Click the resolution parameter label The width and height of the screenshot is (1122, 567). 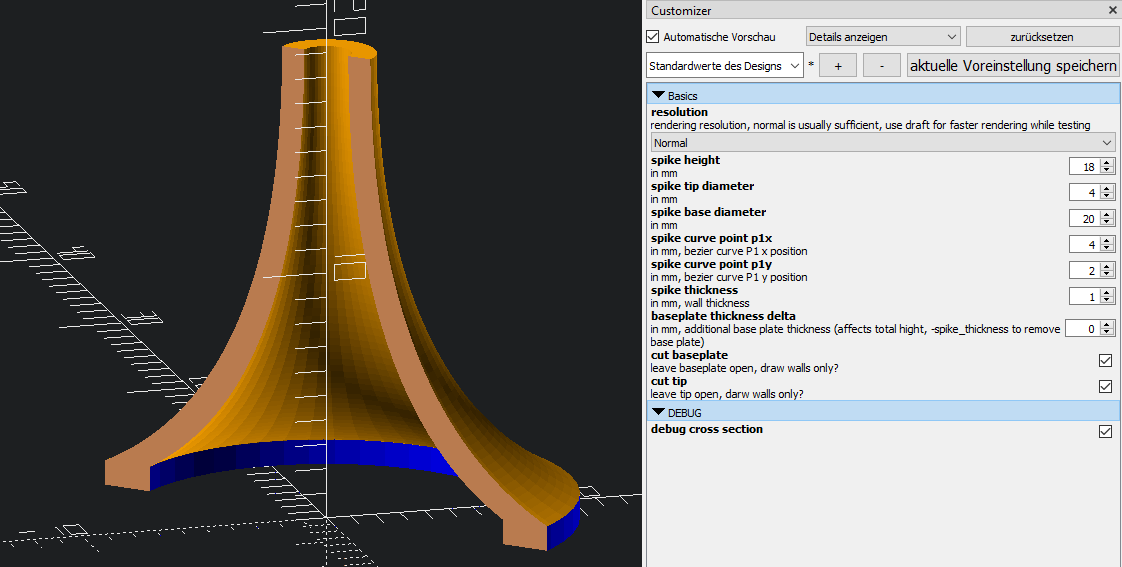point(679,112)
